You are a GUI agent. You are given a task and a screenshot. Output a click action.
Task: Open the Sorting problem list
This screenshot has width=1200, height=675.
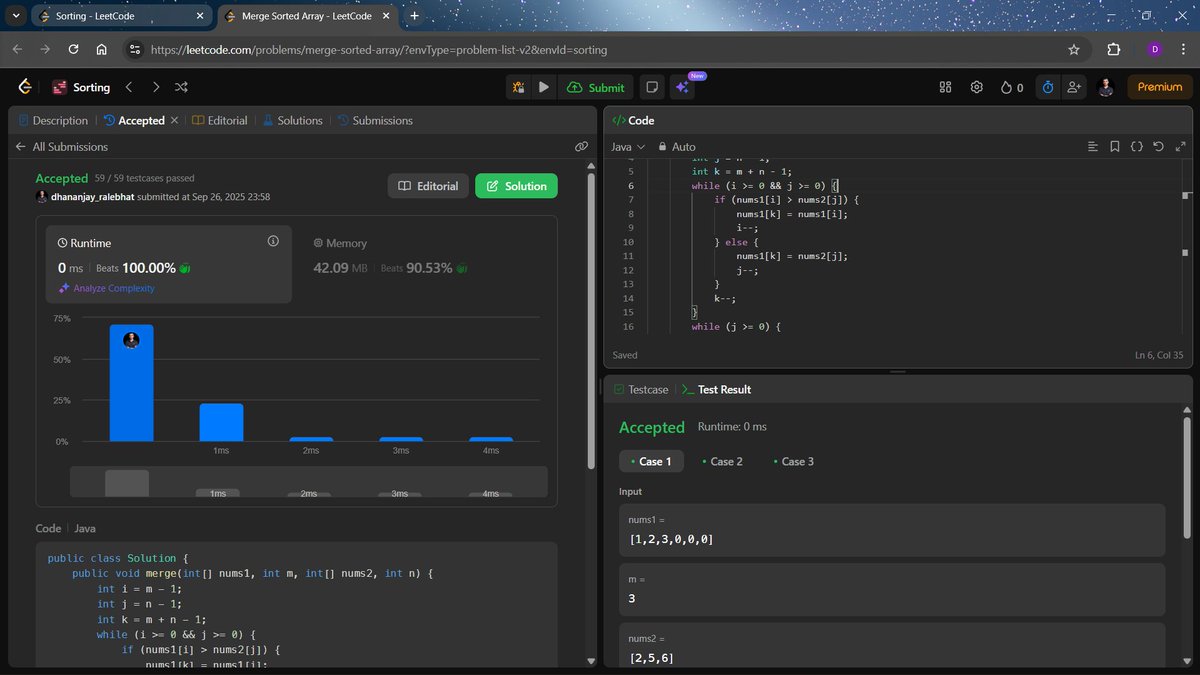[81, 87]
